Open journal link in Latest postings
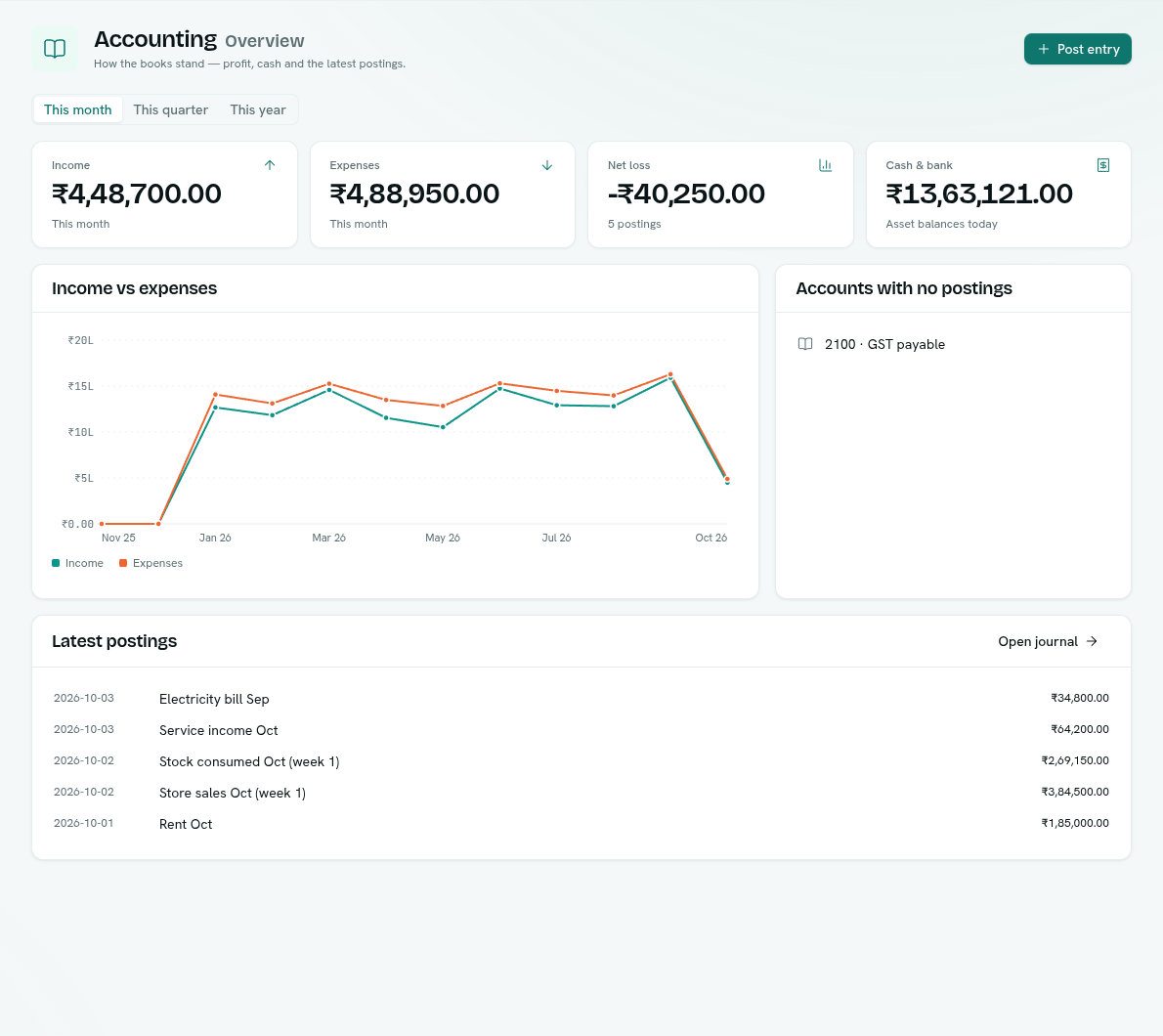The height and width of the screenshot is (1036, 1163). tap(1048, 641)
